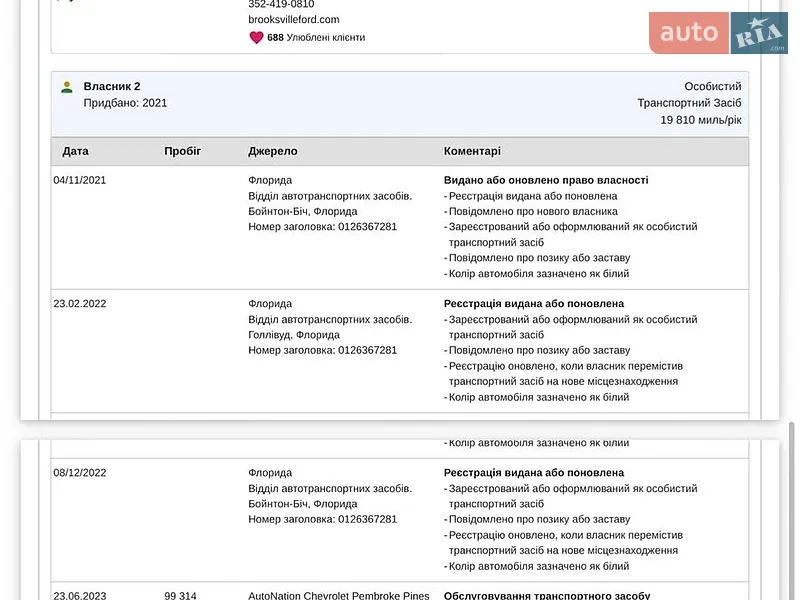Click the vertical scrollbar on the right edge

click(791, 510)
